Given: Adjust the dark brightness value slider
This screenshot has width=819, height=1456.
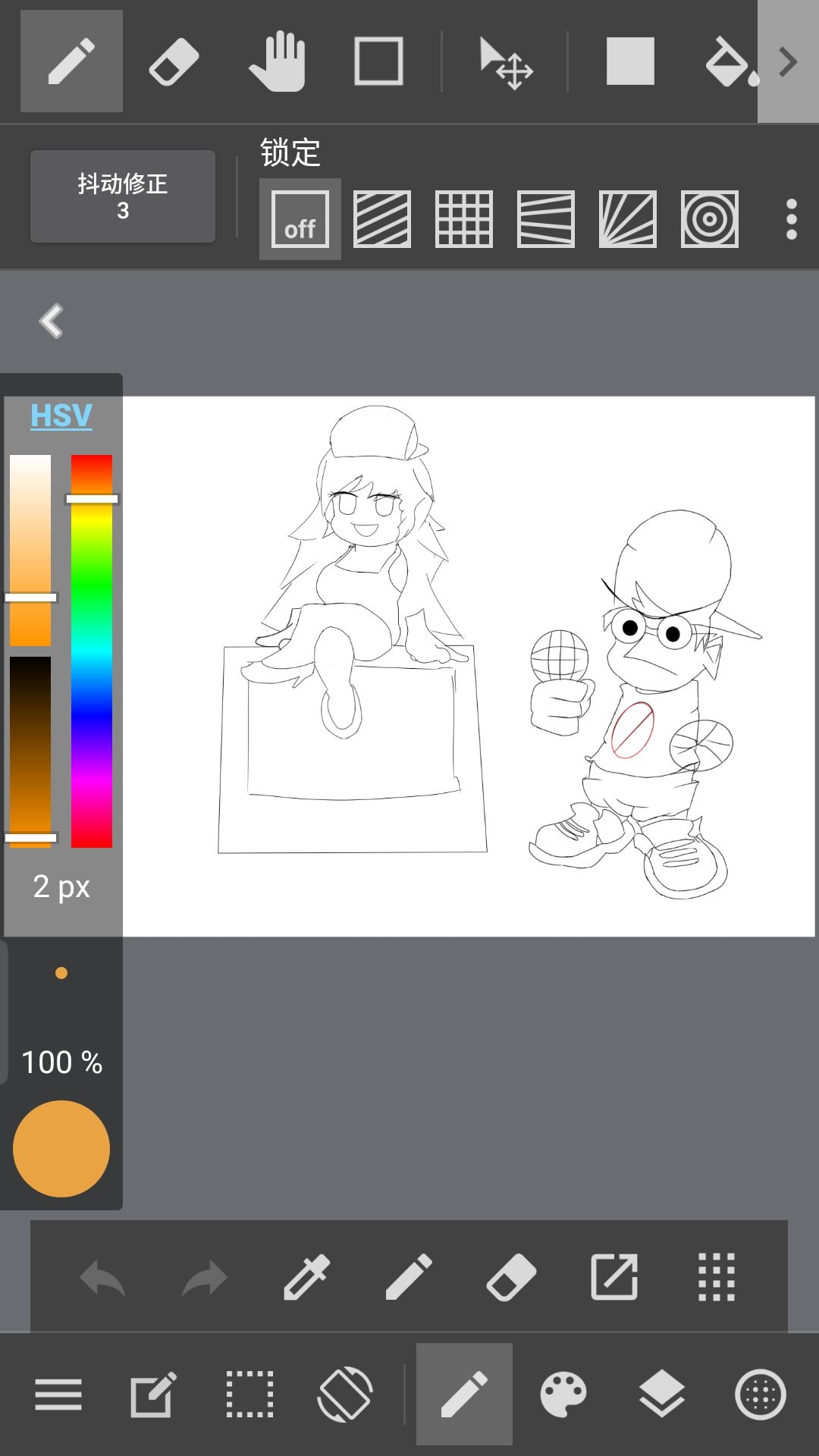Looking at the screenshot, I should pyautogui.click(x=30, y=752).
